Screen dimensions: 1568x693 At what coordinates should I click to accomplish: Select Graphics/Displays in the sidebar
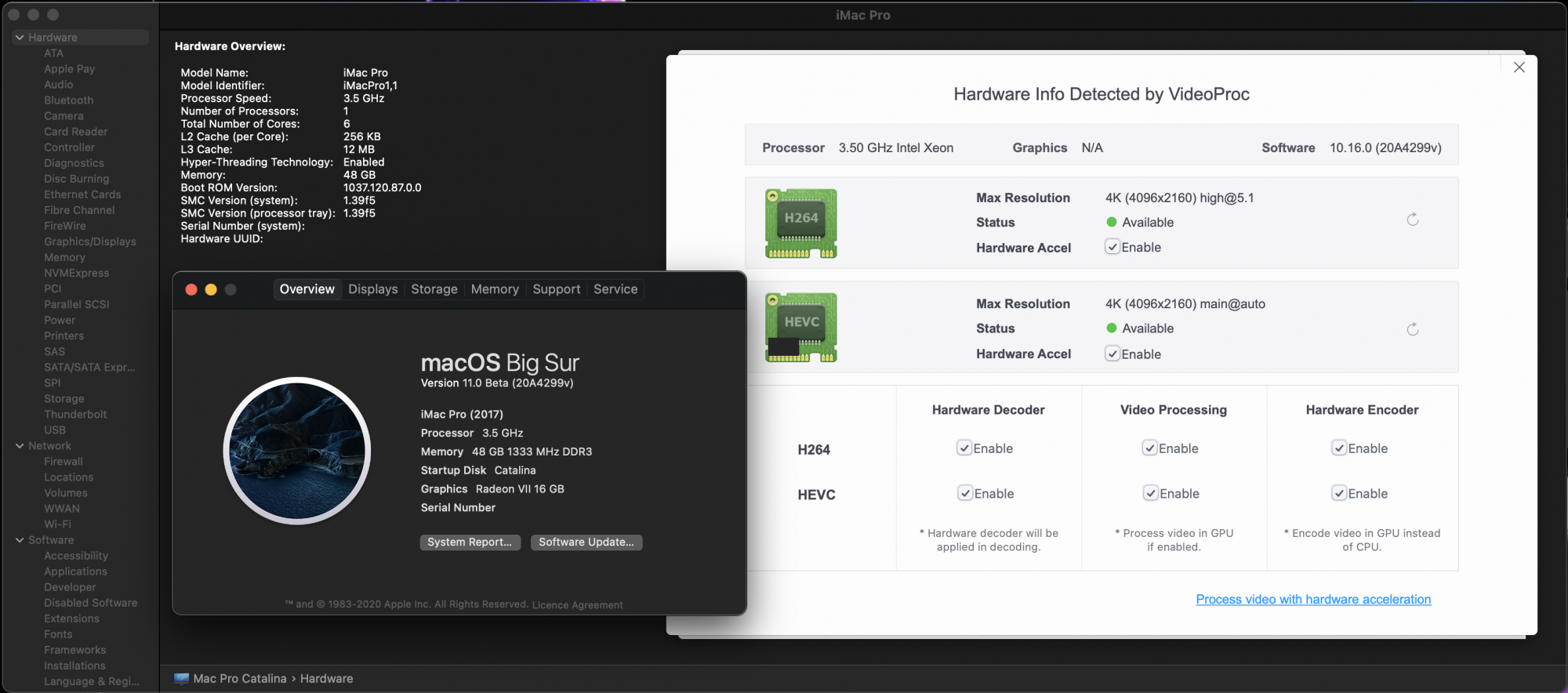90,241
